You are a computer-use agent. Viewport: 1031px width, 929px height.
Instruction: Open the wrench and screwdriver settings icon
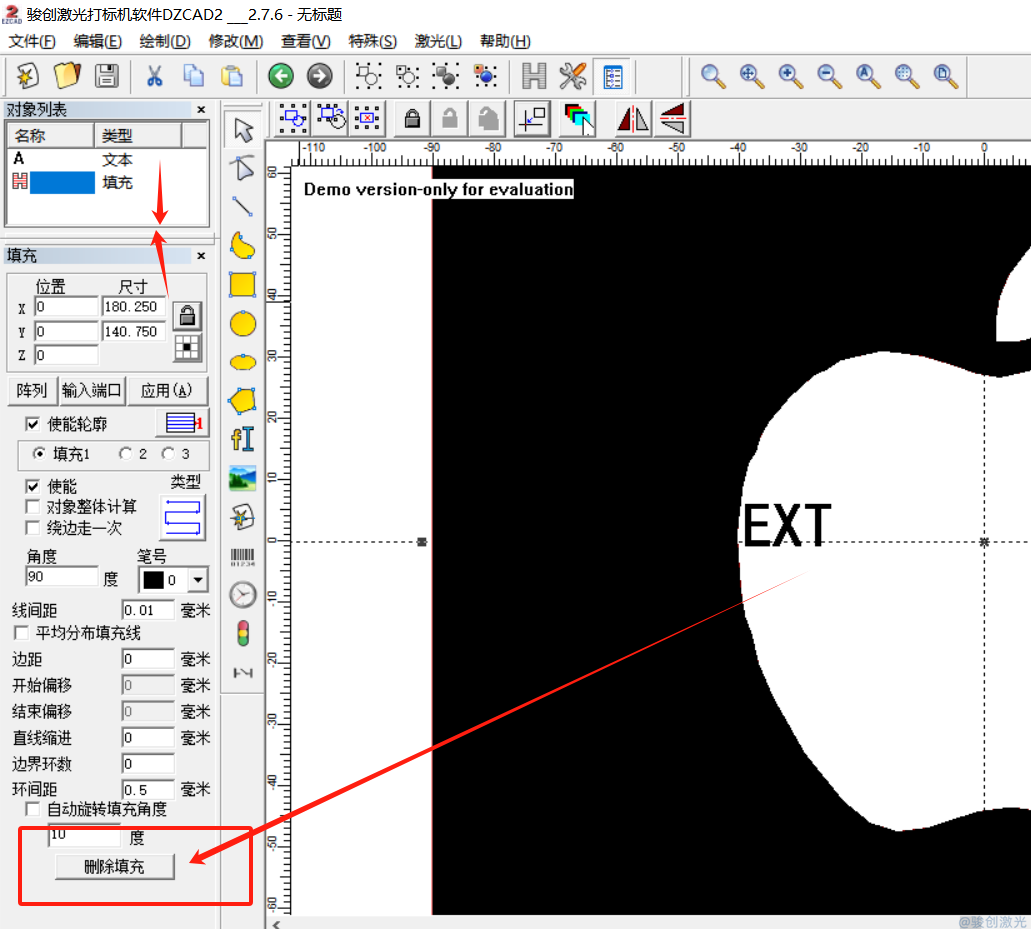tap(572, 76)
